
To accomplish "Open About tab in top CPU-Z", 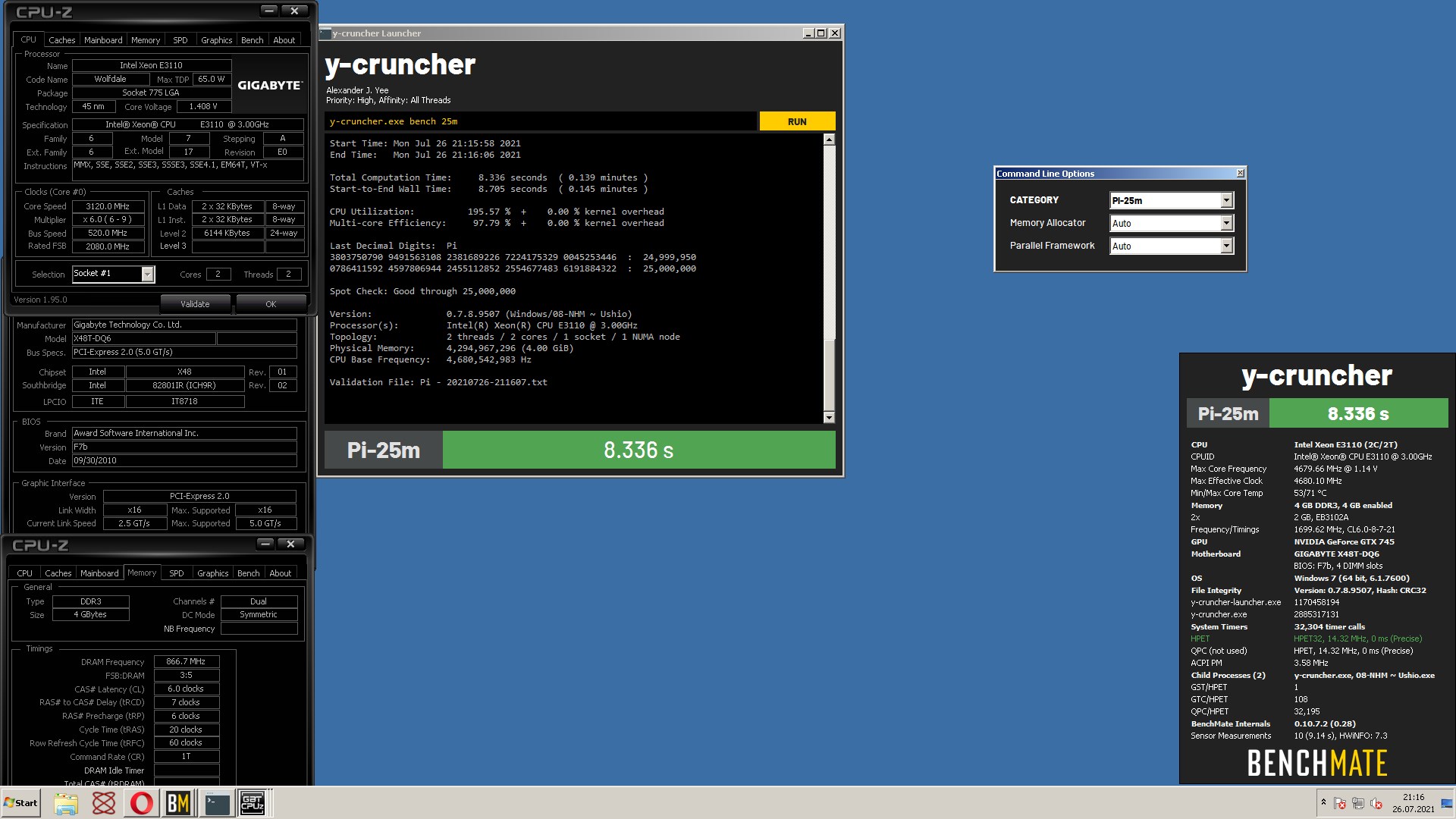I will coord(284,40).
